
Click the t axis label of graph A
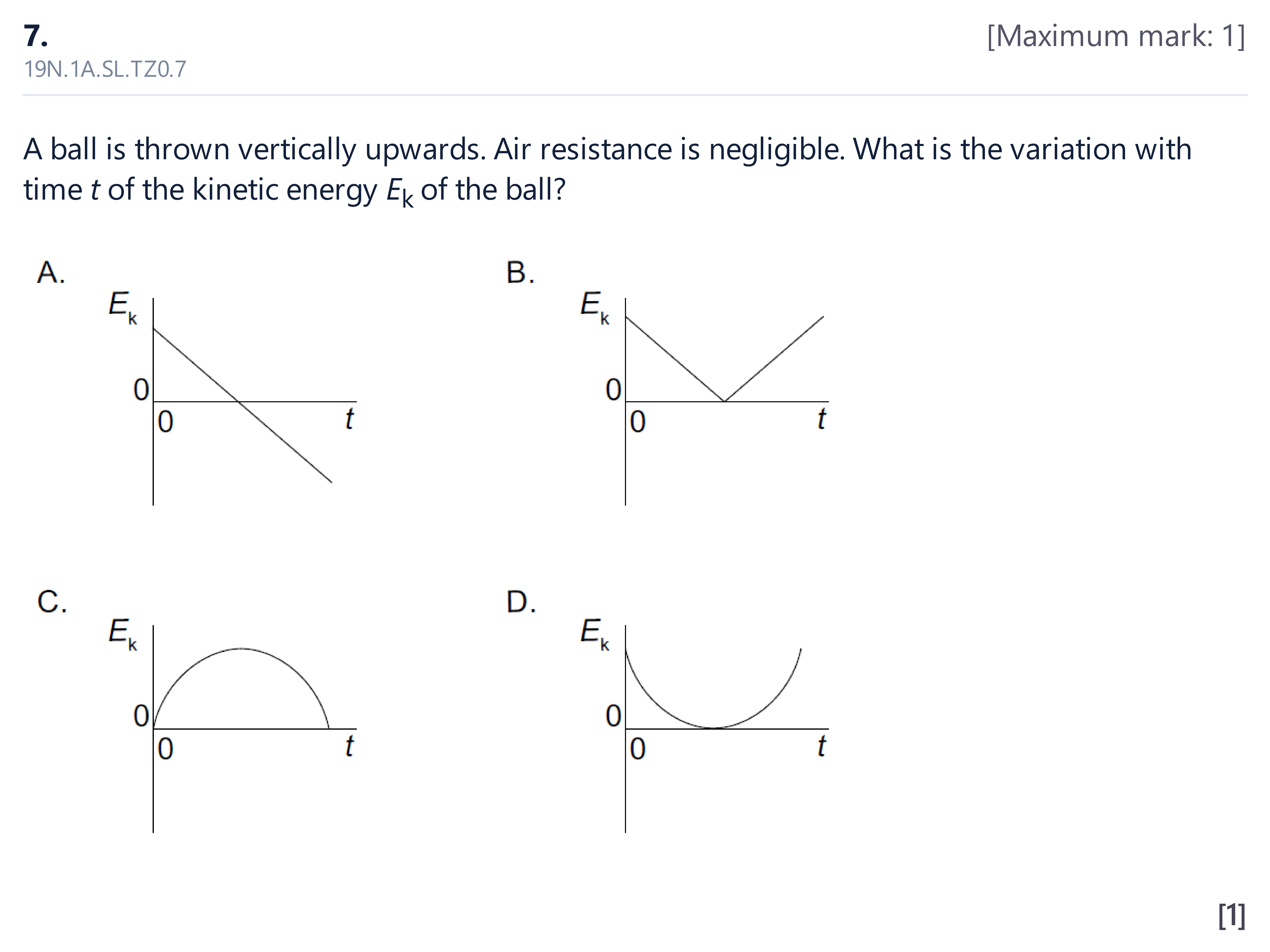pyautogui.click(x=349, y=419)
